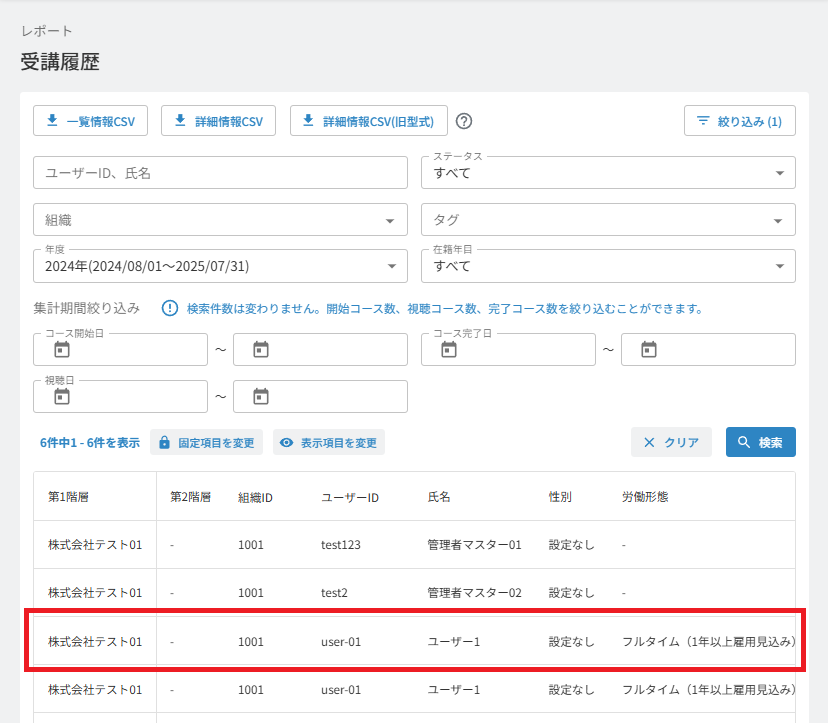Select user ID test123 cell

pyautogui.click(x=341, y=544)
